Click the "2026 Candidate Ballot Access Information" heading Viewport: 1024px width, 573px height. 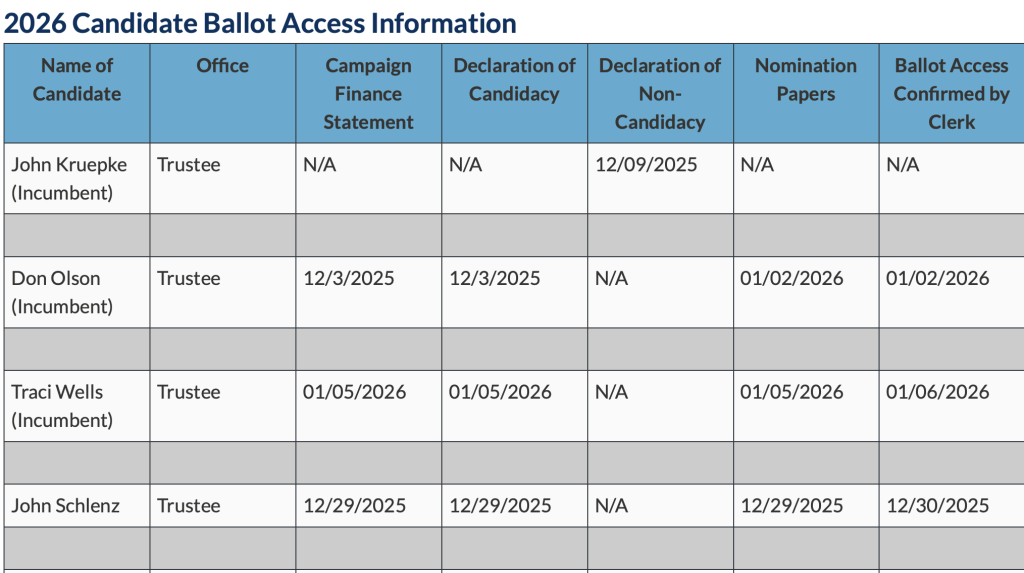(x=260, y=22)
